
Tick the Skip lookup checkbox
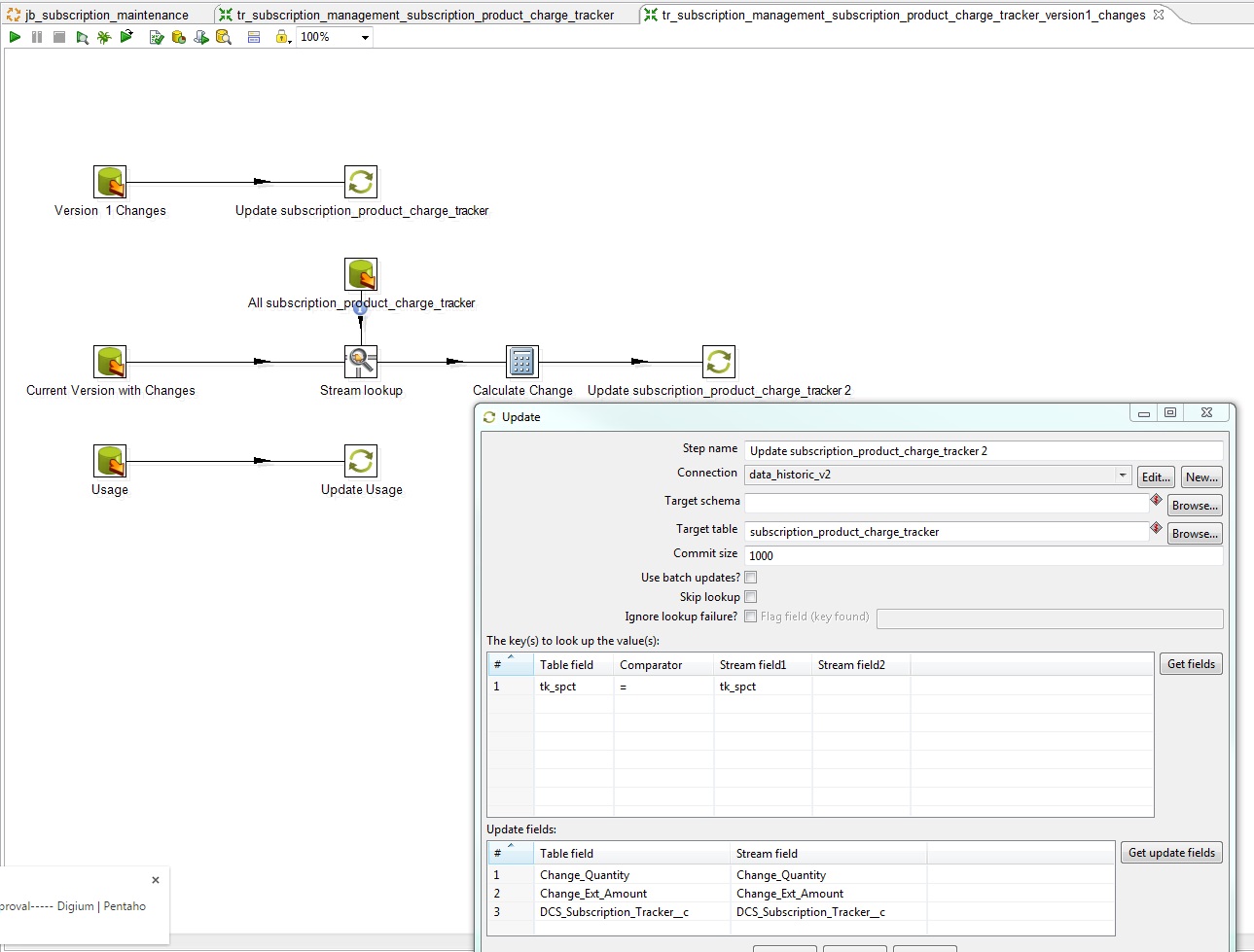point(750,597)
